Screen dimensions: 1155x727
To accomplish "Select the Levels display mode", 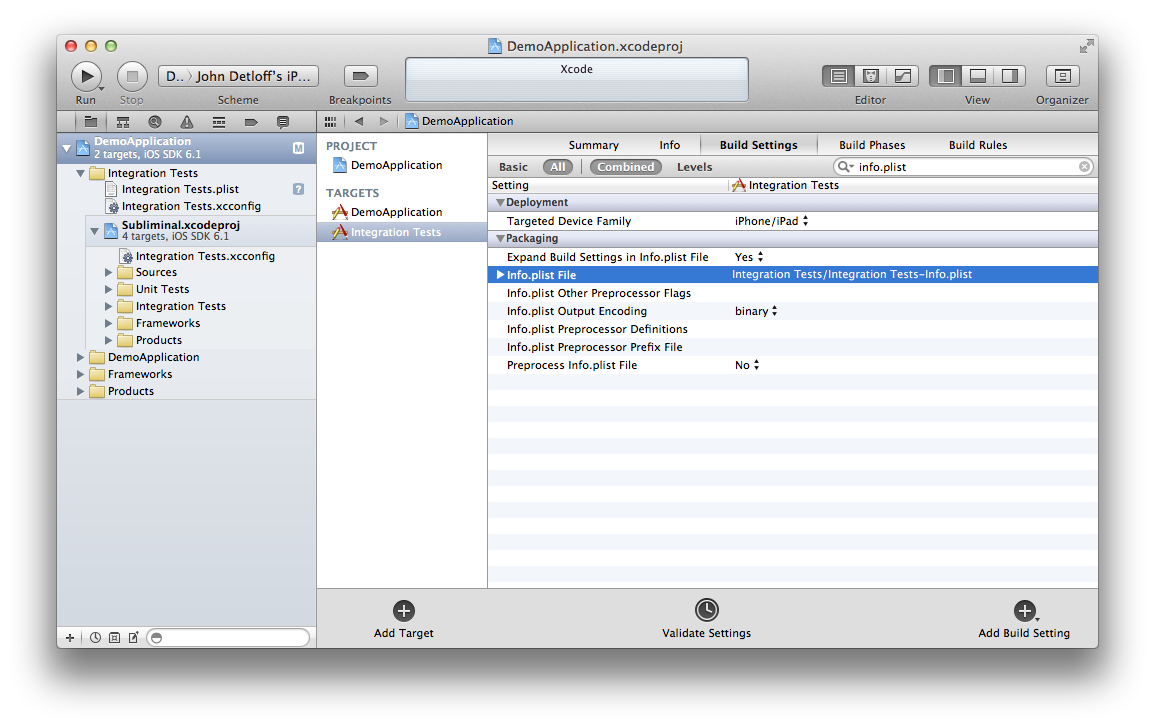I will [x=695, y=167].
